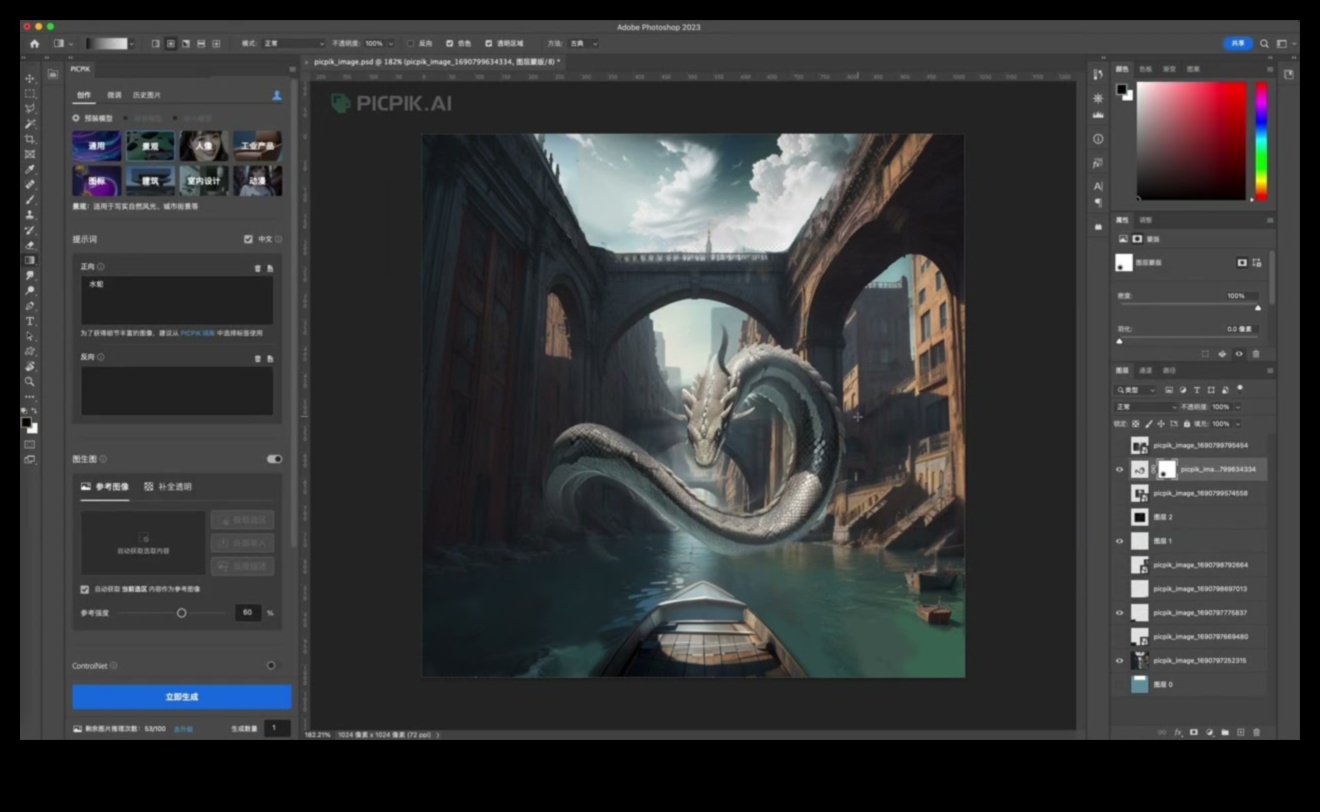Open the layer blend mode 正常 dropdown

pos(1146,407)
